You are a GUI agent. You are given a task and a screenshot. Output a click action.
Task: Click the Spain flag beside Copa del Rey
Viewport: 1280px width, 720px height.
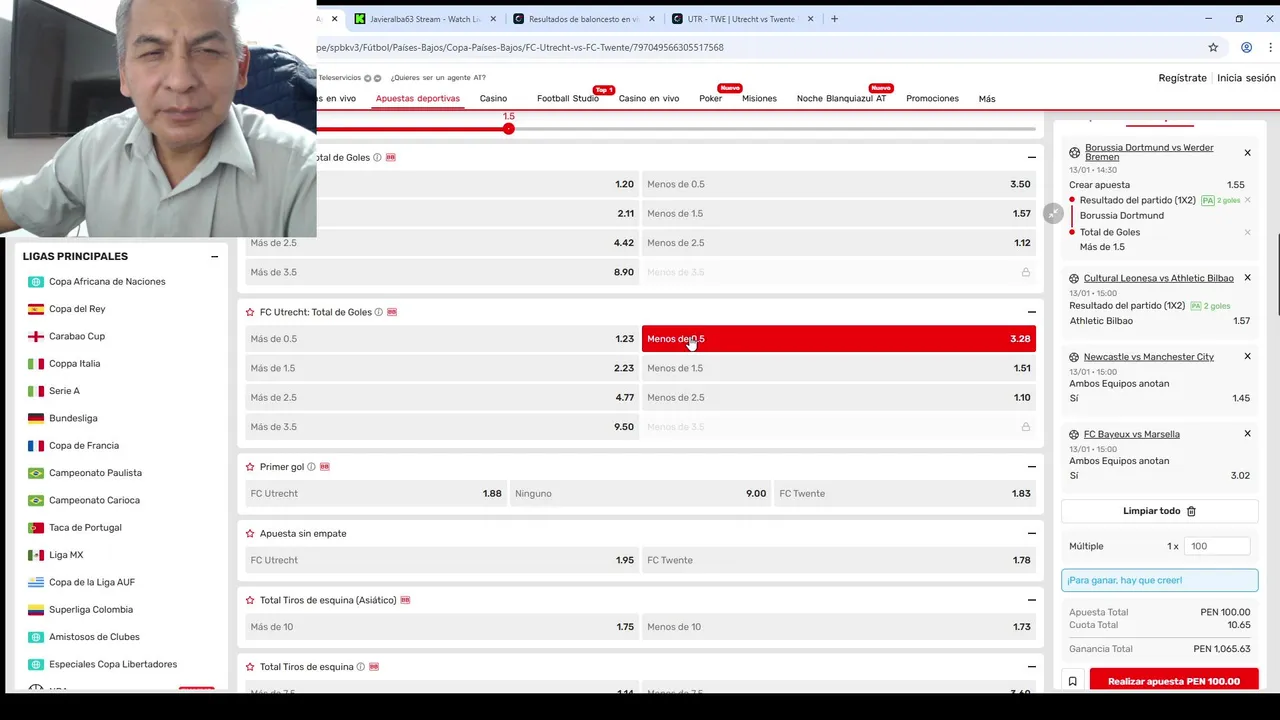(x=36, y=309)
